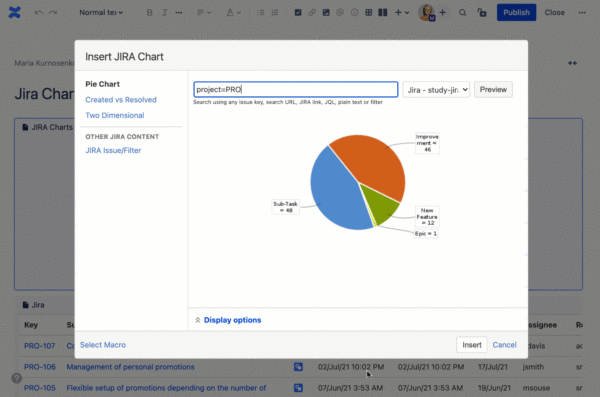Click the 17/Jul/21 date cell
This screenshot has height=397, width=600.
pyautogui.click(x=492, y=367)
